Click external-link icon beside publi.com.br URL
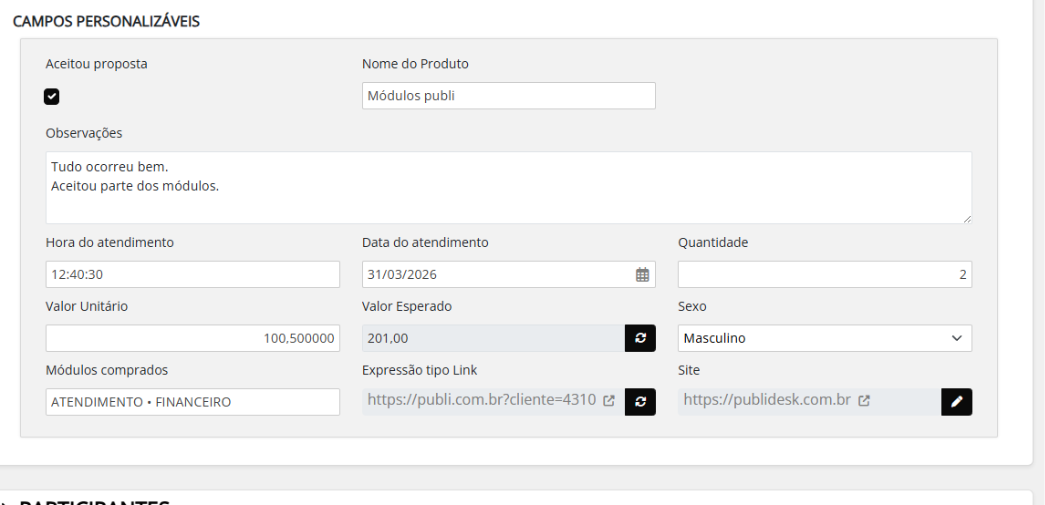The height and width of the screenshot is (505, 1045). point(609,401)
